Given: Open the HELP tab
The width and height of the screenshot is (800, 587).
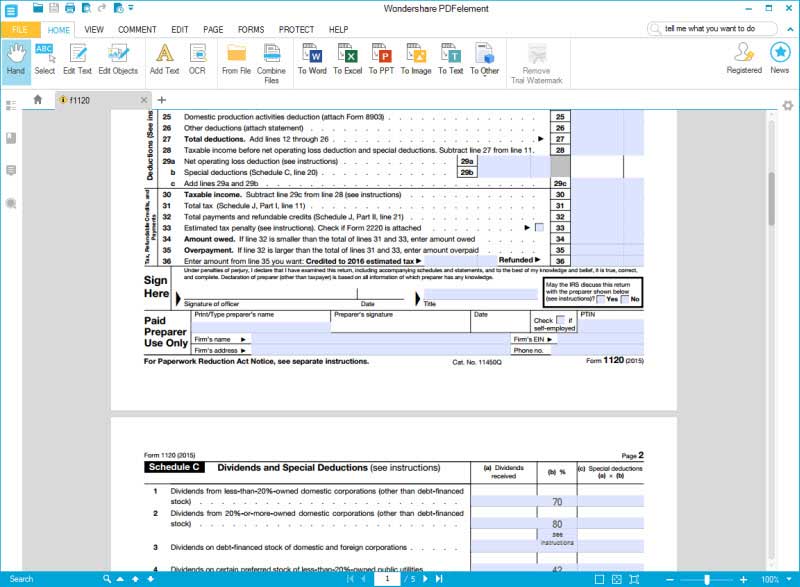Looking at the screenshot, I should [338, 30].
